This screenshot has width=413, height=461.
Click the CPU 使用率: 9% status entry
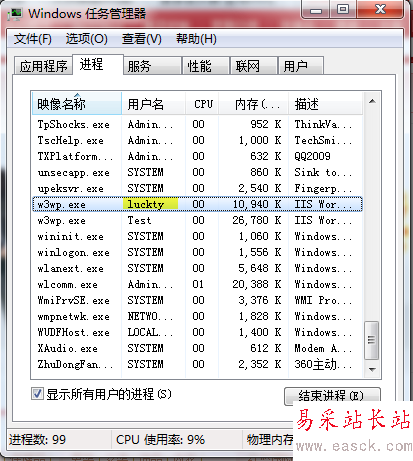tap(160, 440)
